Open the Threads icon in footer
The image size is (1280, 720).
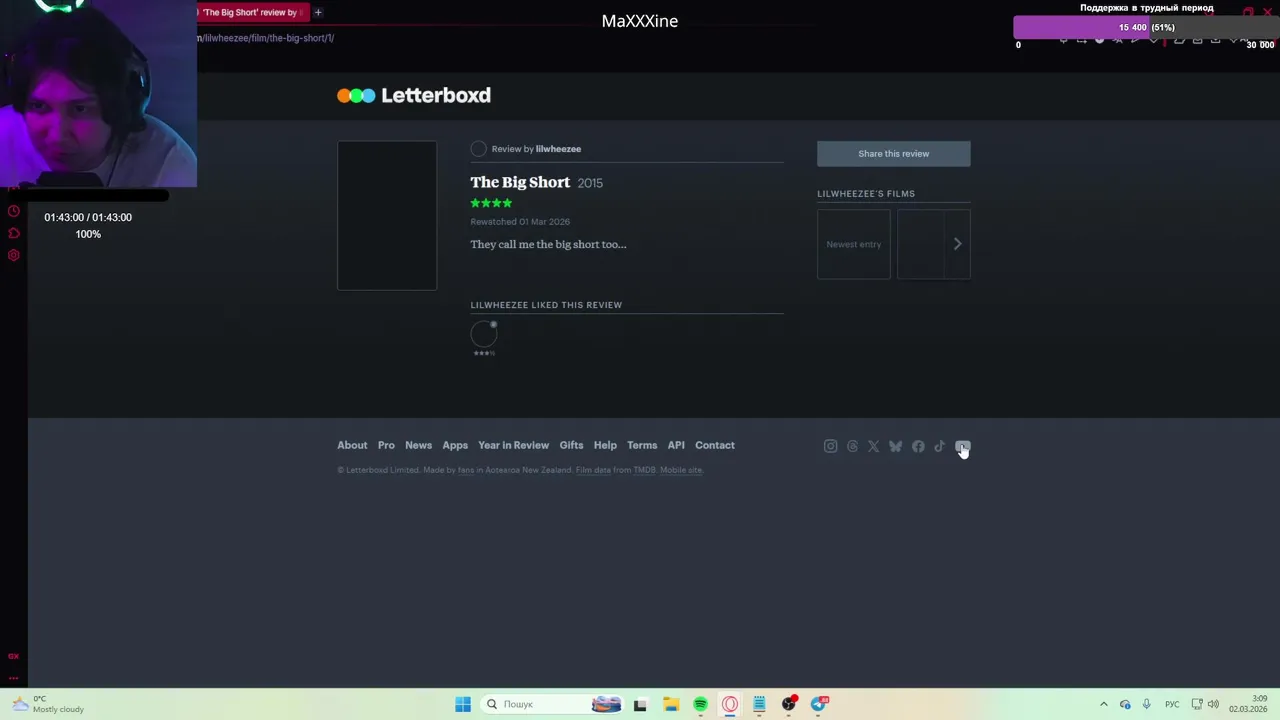[x=852, y=446]
